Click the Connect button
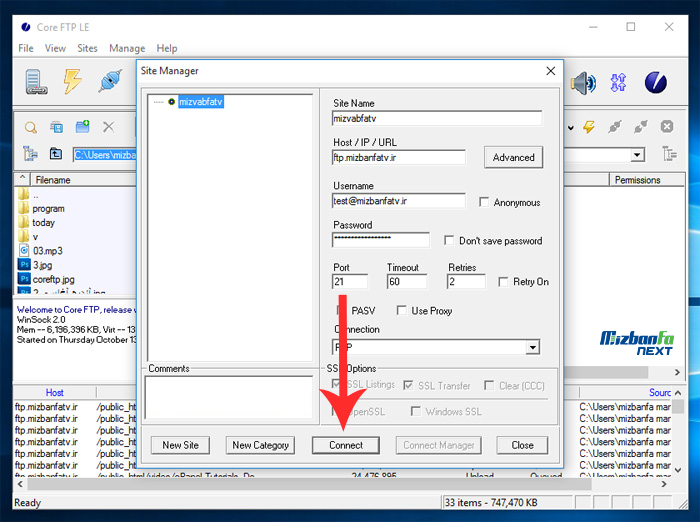This screenshot has width=700, height=522. [346, 445]
